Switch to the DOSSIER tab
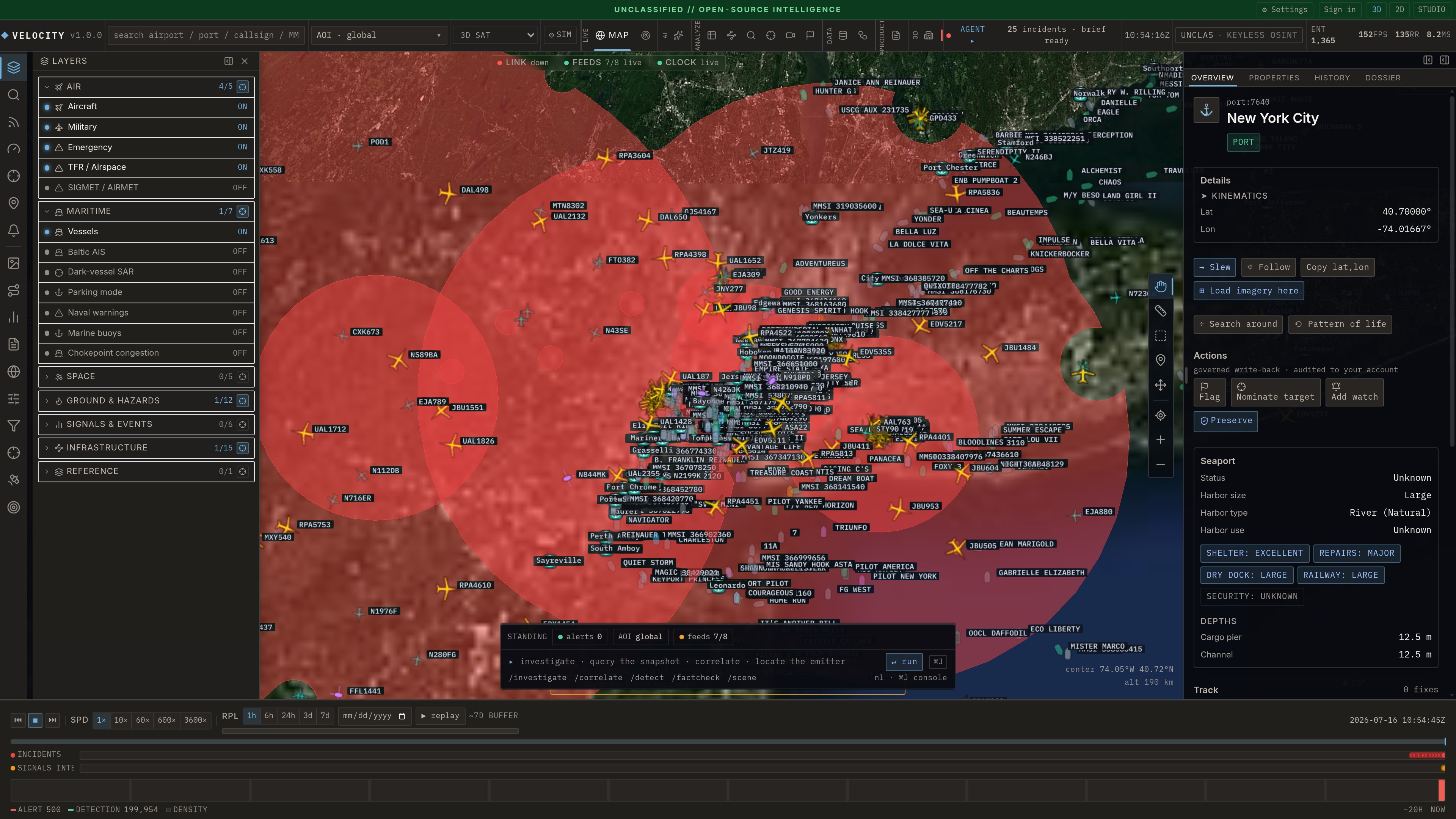The width and height of the screenshot is (1456, 819). pos(1382,78)
